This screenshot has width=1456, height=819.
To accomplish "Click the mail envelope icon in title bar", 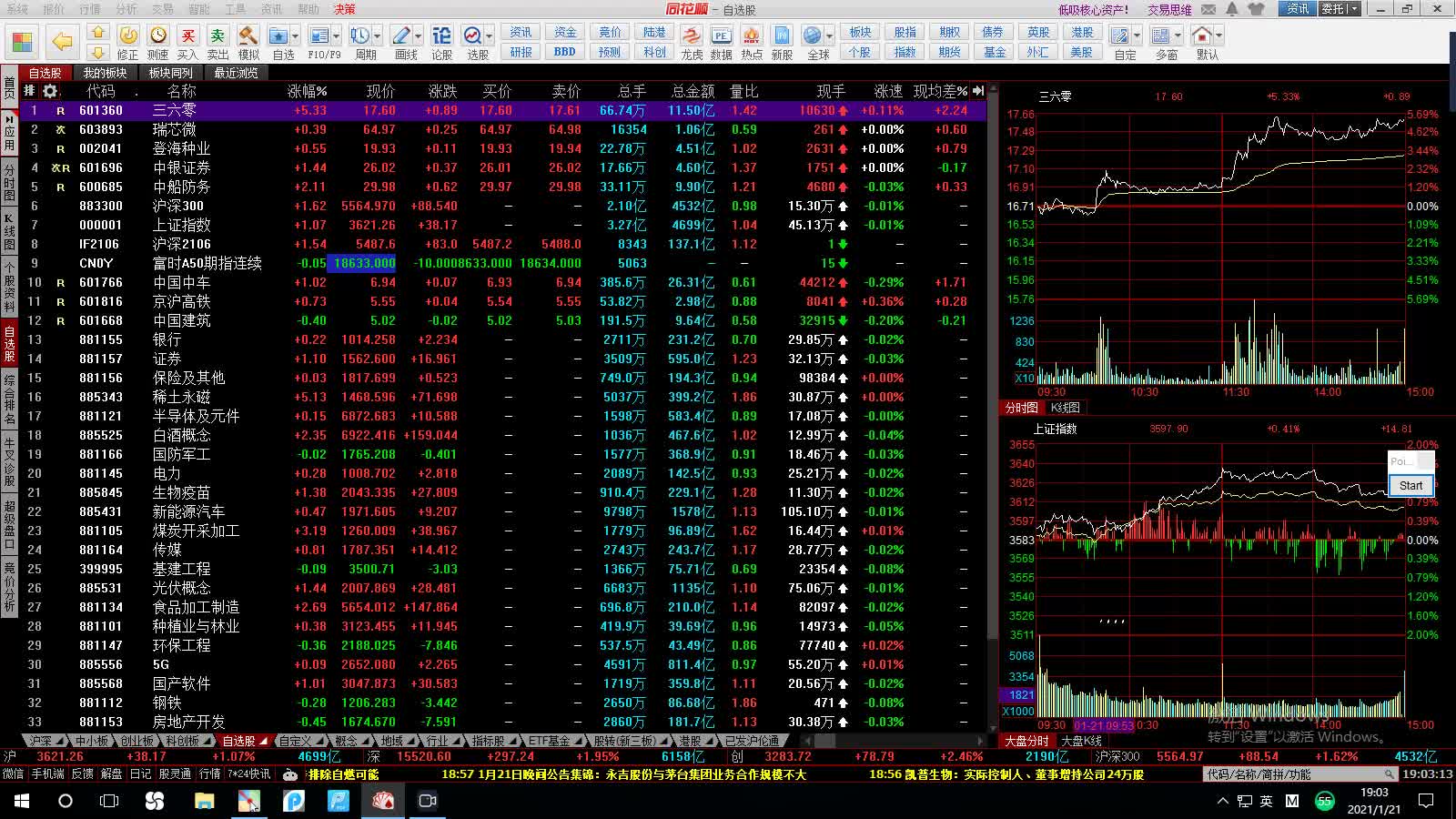I will coord(1208,9).
